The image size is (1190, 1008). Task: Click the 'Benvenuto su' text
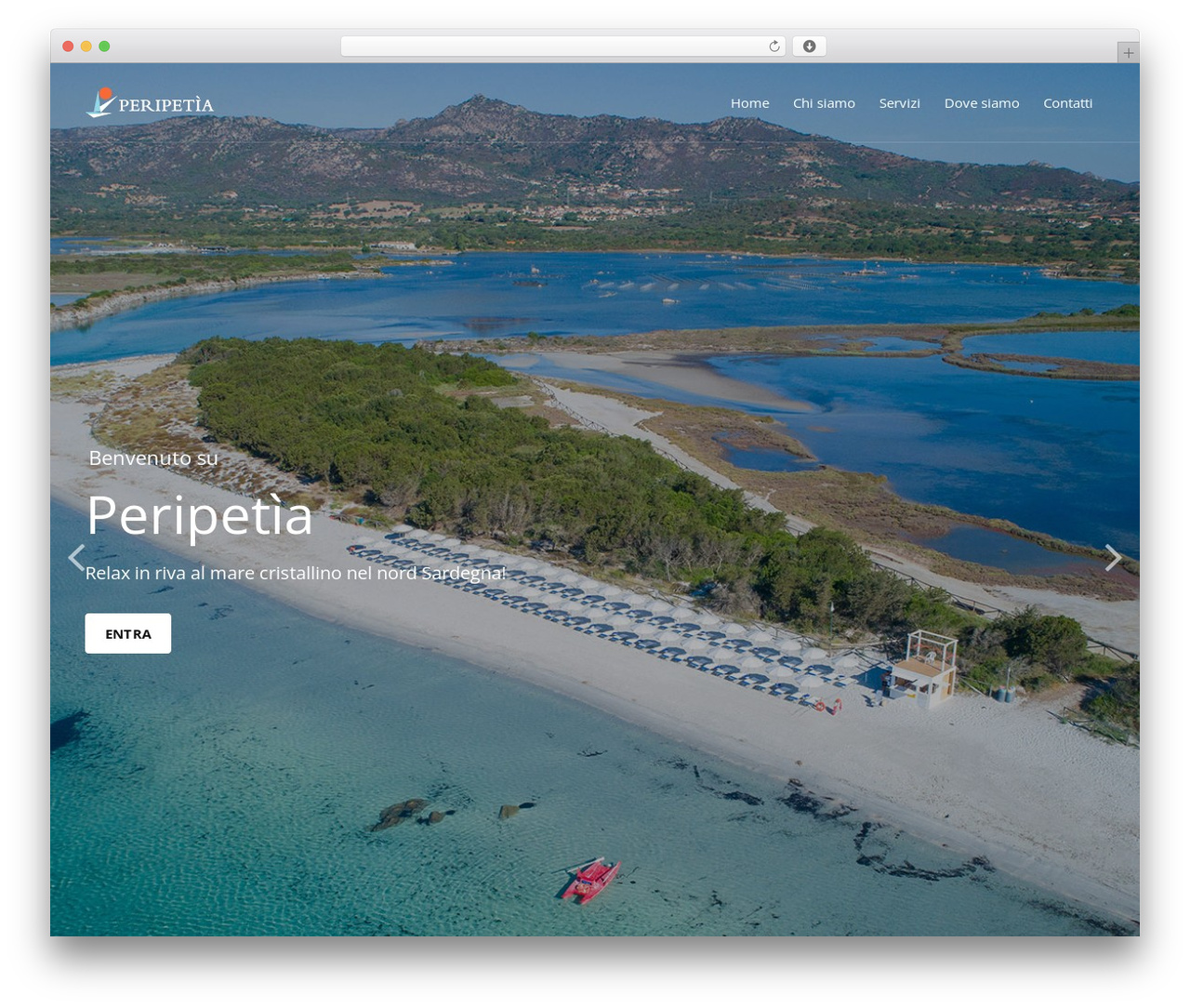point(153,458)
